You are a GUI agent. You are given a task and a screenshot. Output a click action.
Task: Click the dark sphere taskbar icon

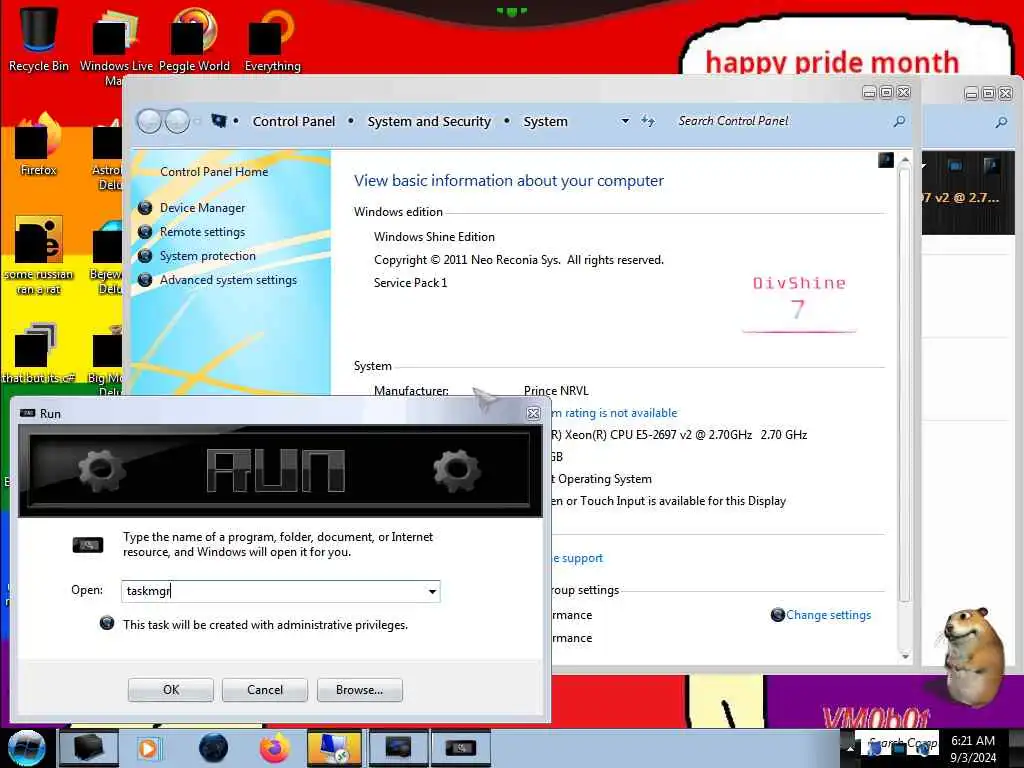tap(213, 748)
